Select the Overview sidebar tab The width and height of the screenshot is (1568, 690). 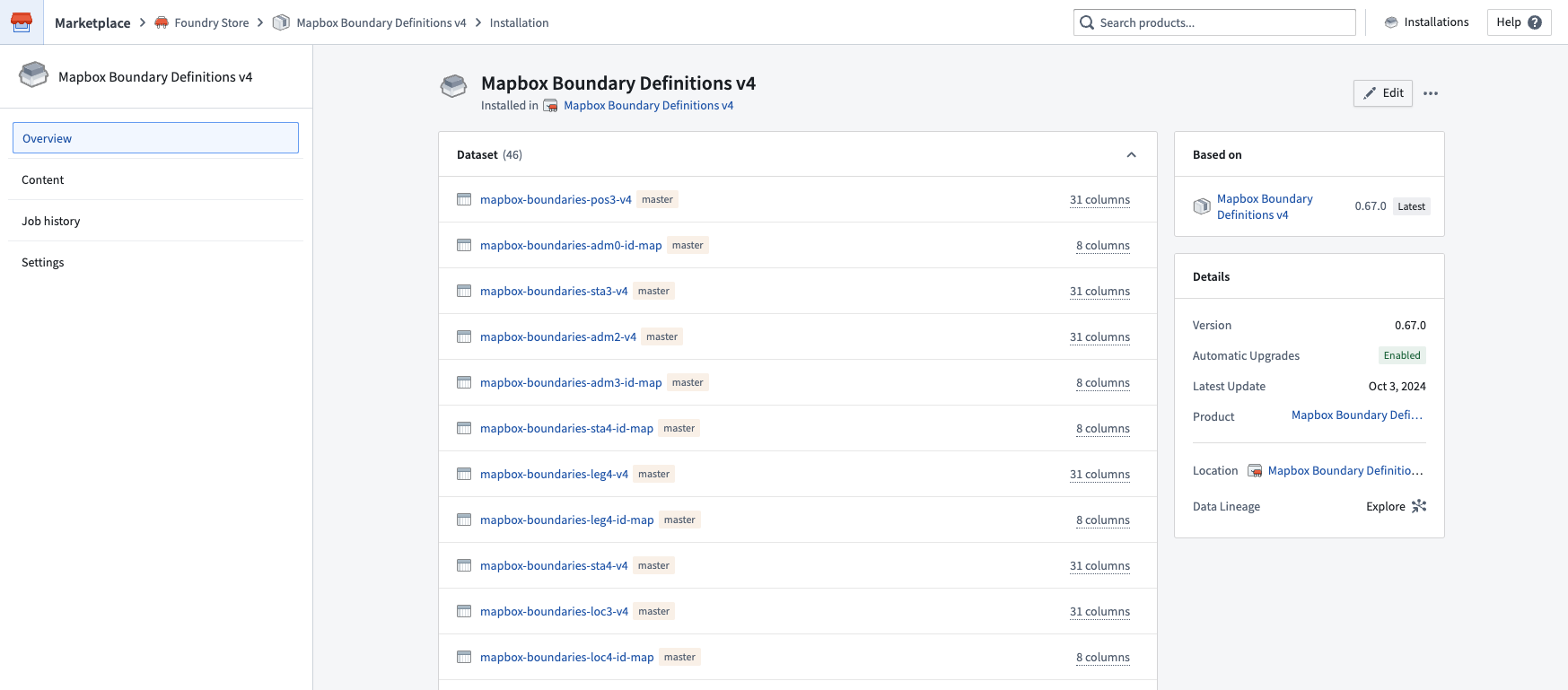155,138
